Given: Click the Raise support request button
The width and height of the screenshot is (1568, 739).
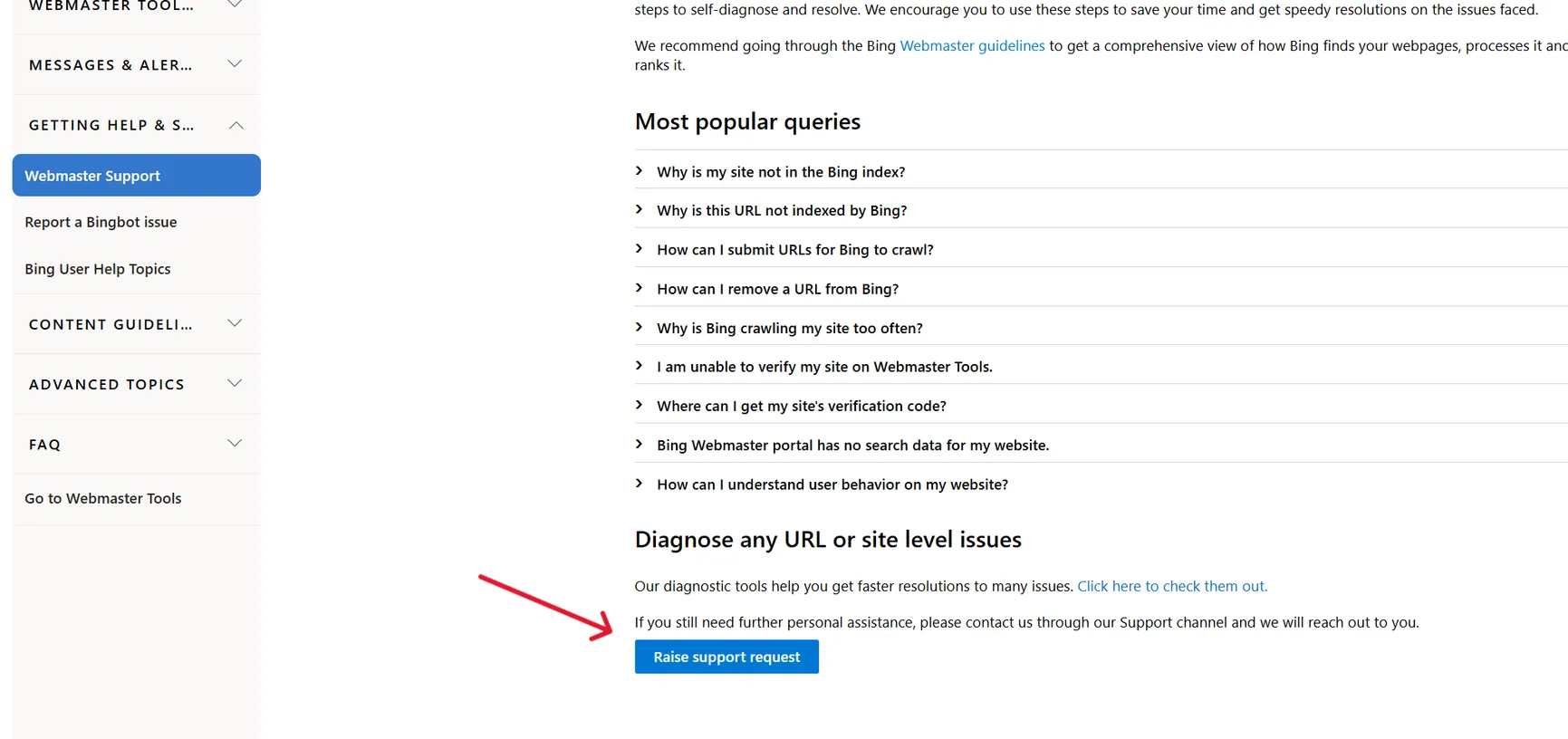Looking at the screenshot, I should pyautogui.click(x=726, y=657).
